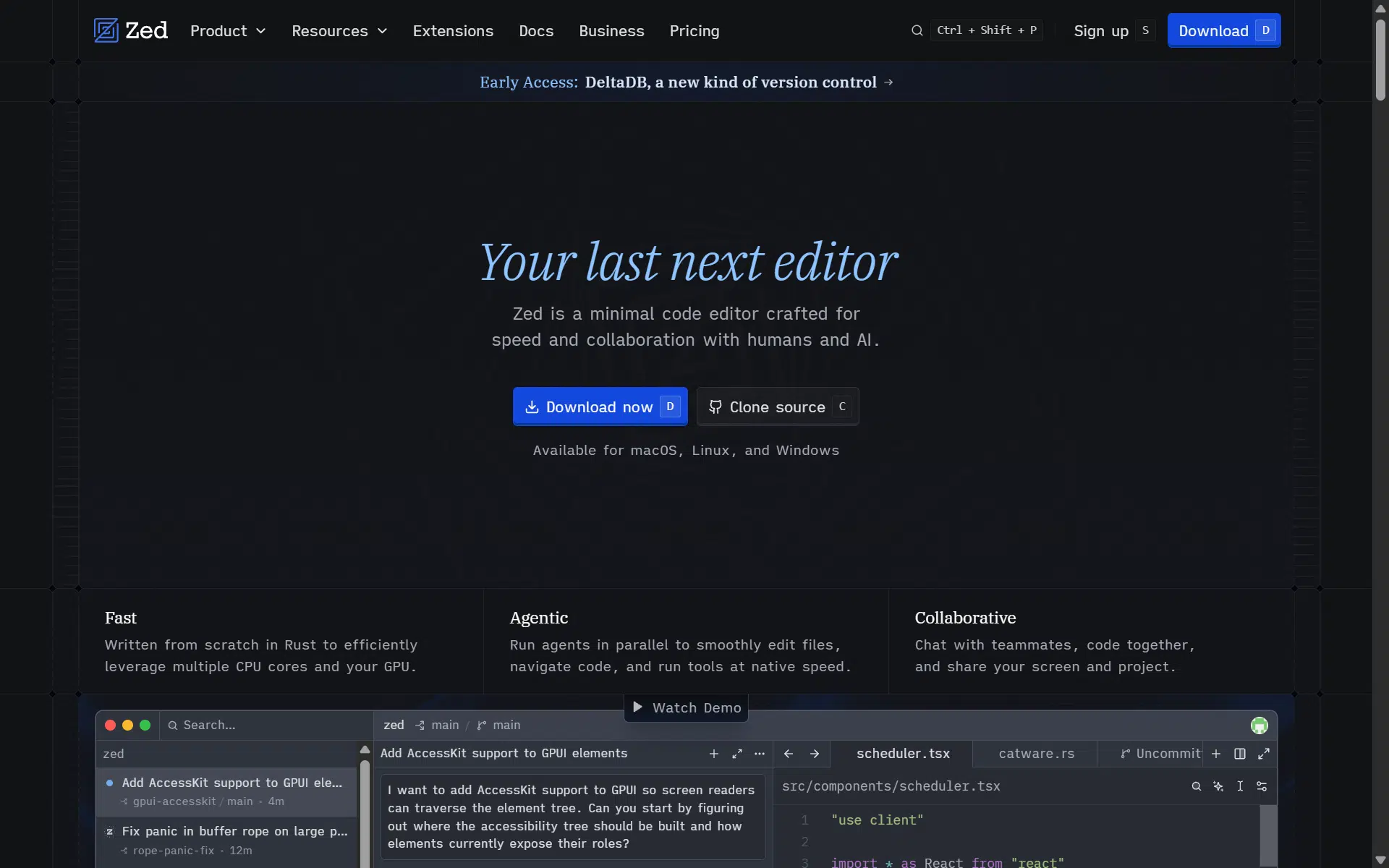Image resolution: width=1389 pixels, height=868 pixels.
Task: Click the yellow minimize dot of demo window
Action: point(127,726)
